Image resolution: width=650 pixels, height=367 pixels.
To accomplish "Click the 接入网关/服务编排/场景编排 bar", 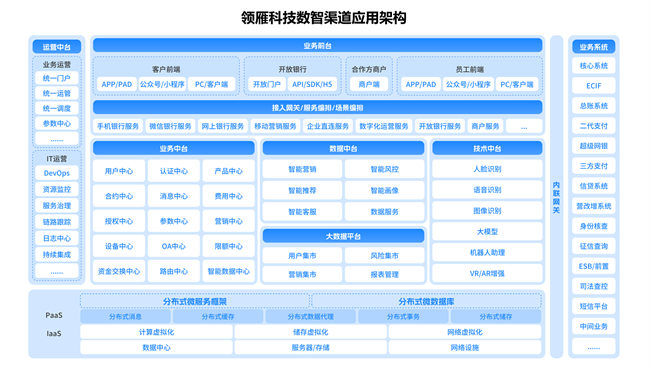I will tap(318, 107).
